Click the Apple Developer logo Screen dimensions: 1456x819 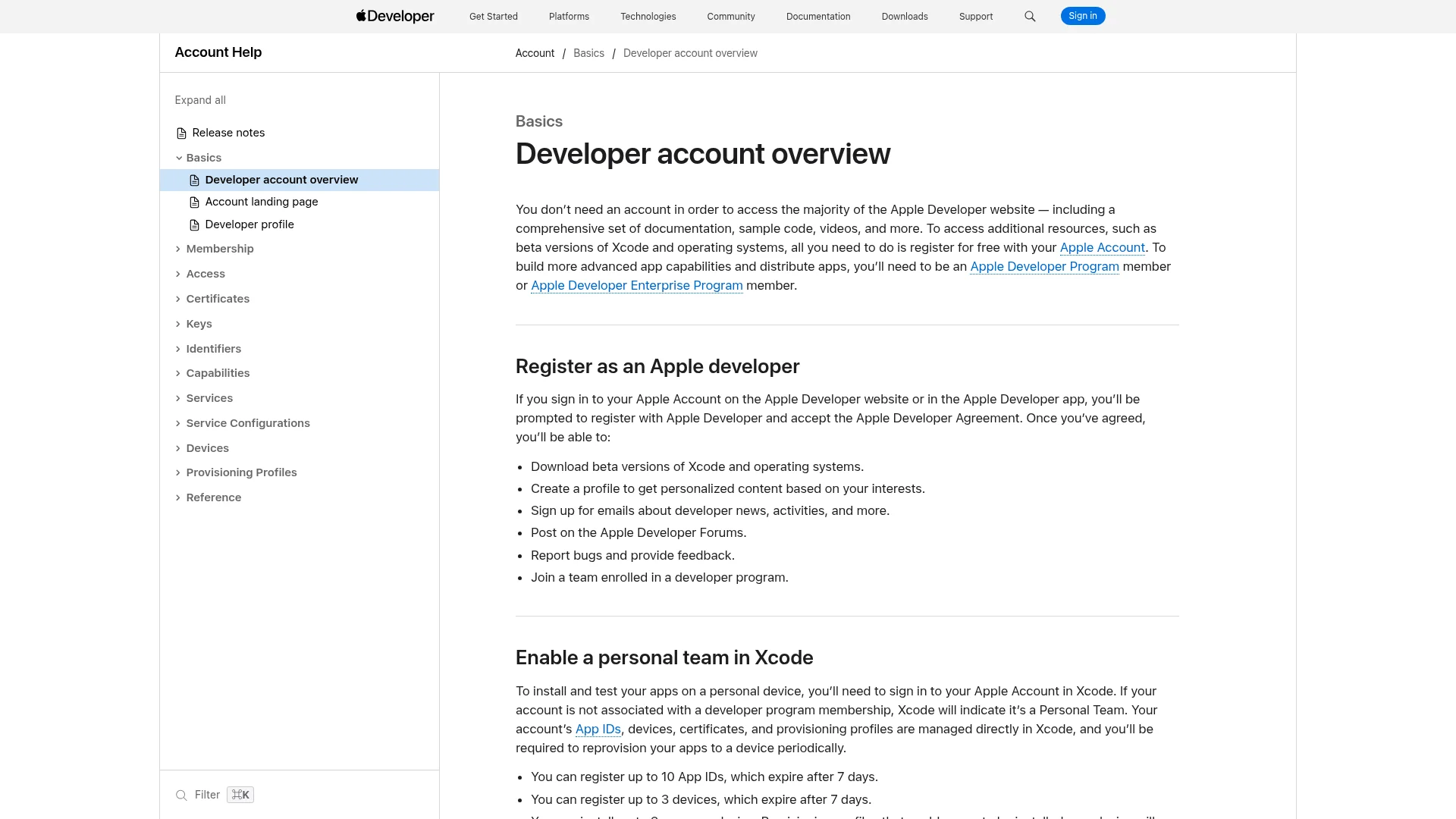pyautogui.click(x=395, y=16)
